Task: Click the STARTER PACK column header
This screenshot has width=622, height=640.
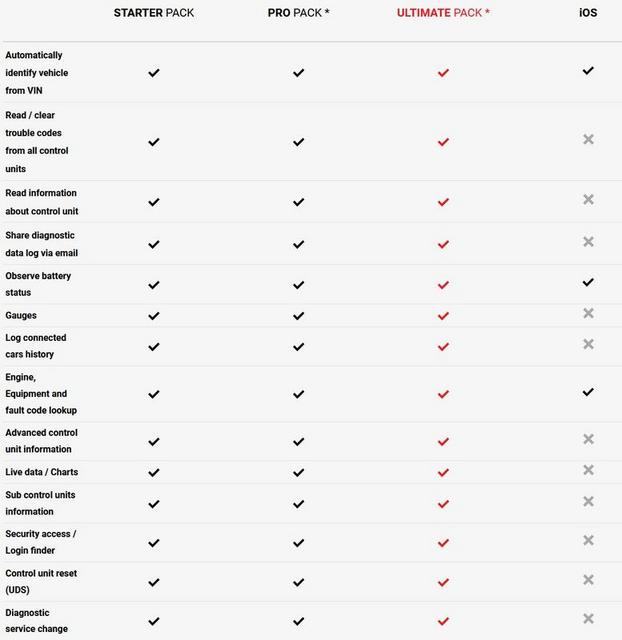Action: (x=154, y=13)
